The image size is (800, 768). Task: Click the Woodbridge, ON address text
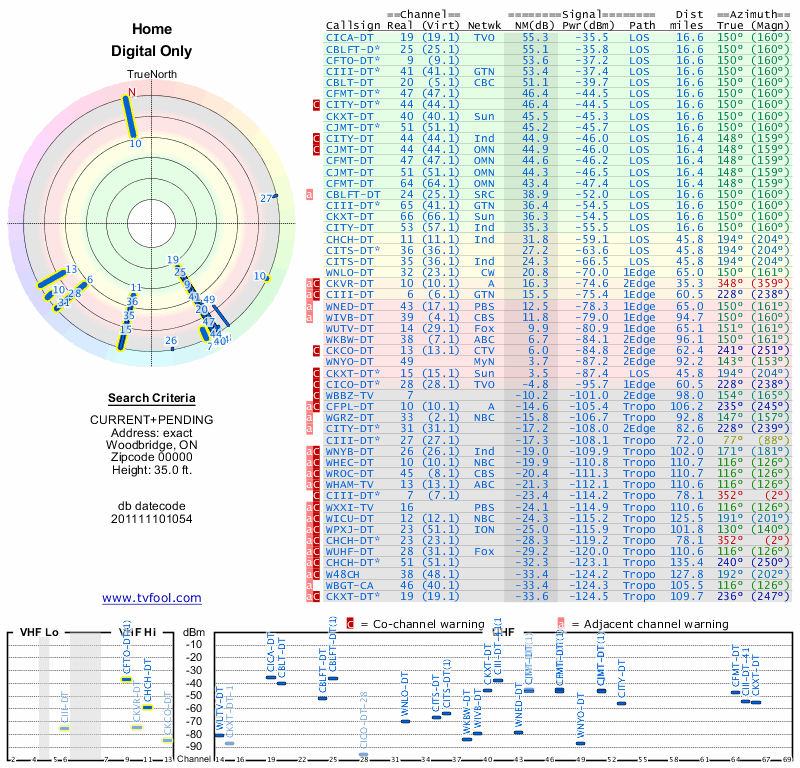pyautogui.click(x=152, y=444)
